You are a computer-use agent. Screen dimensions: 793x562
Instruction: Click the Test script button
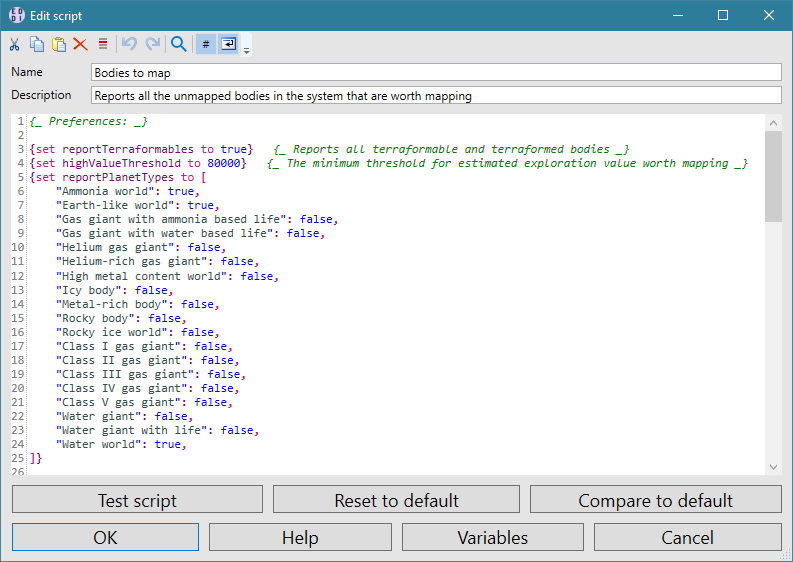137,500
